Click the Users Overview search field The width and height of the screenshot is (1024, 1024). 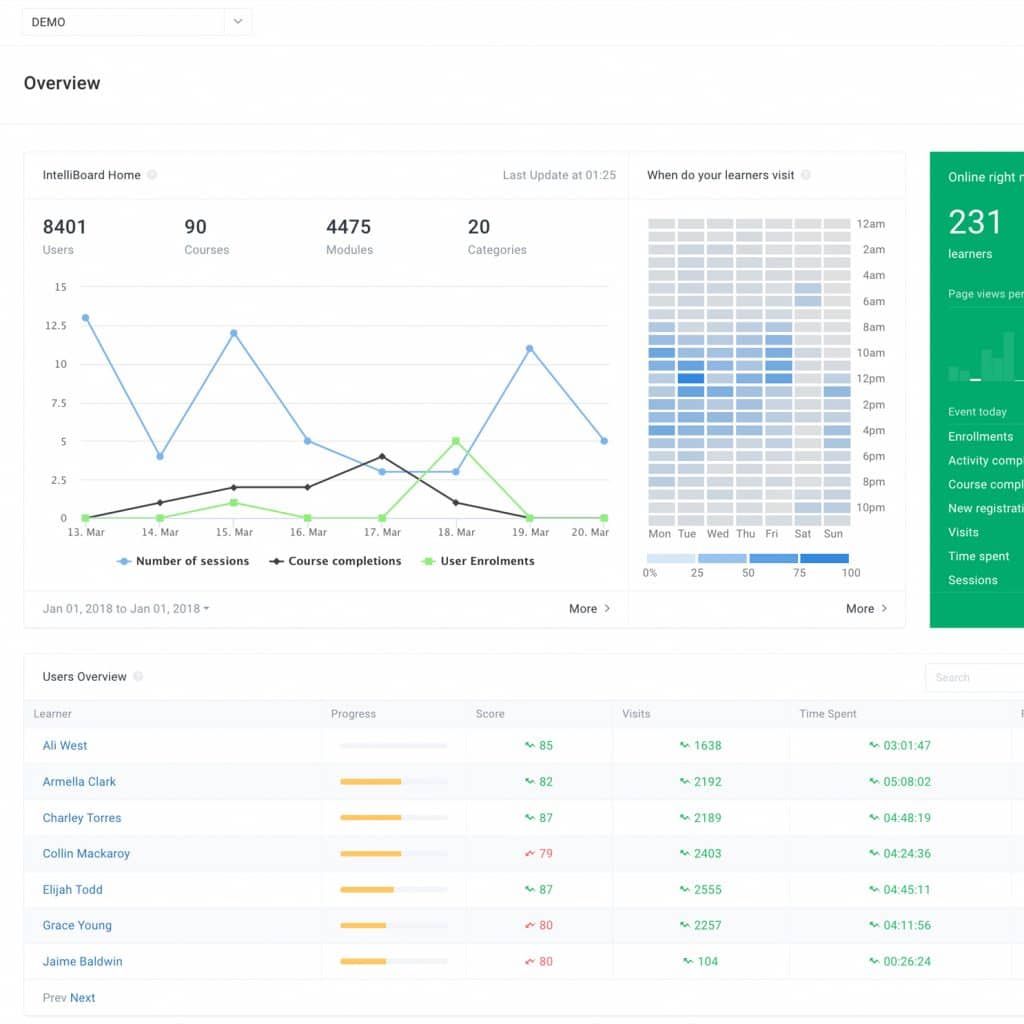[x=975, y=677]
